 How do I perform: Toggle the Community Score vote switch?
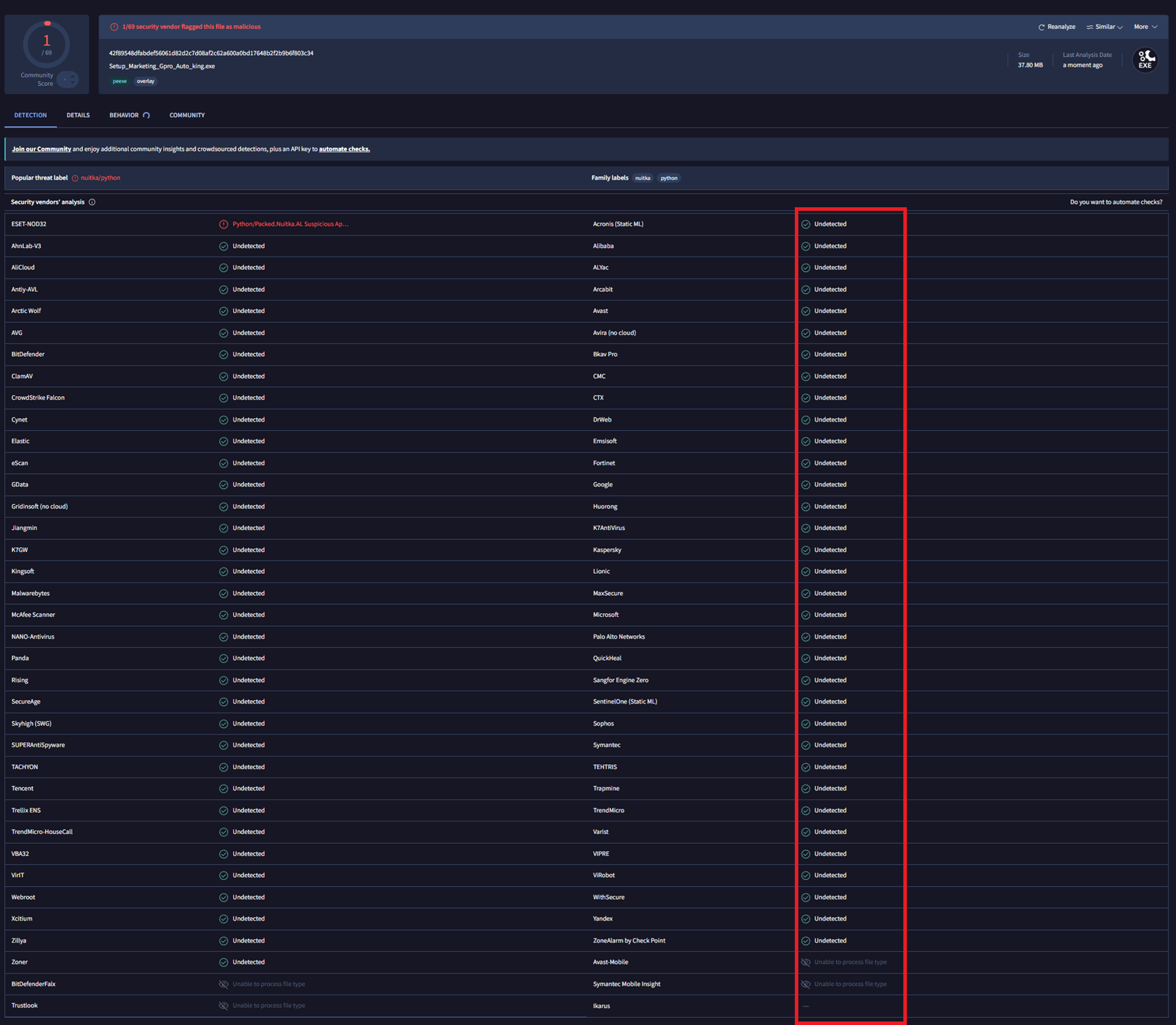pyautogui.click(x=68, y=80)
